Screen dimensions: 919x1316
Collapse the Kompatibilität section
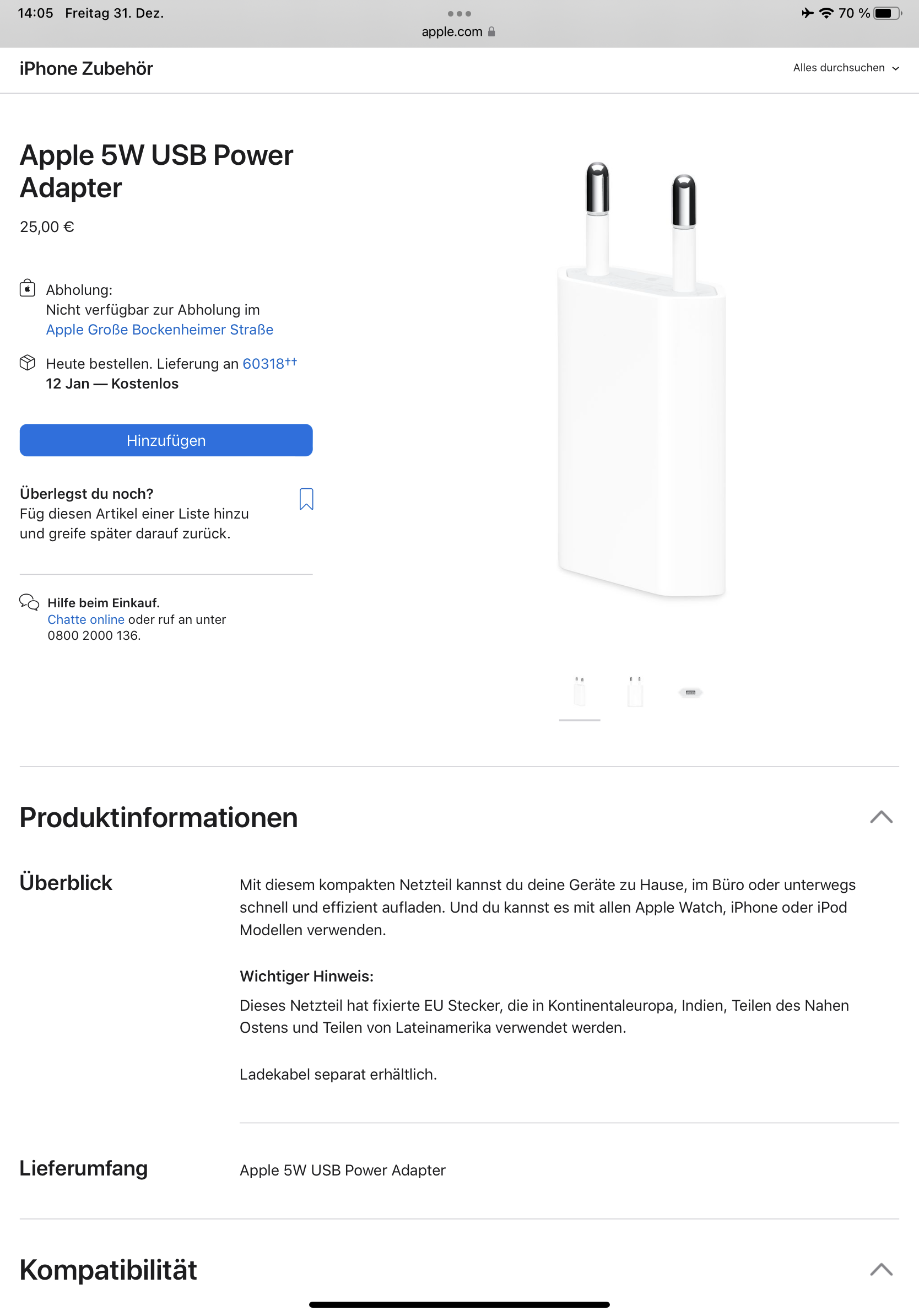tap(881, 1270)
